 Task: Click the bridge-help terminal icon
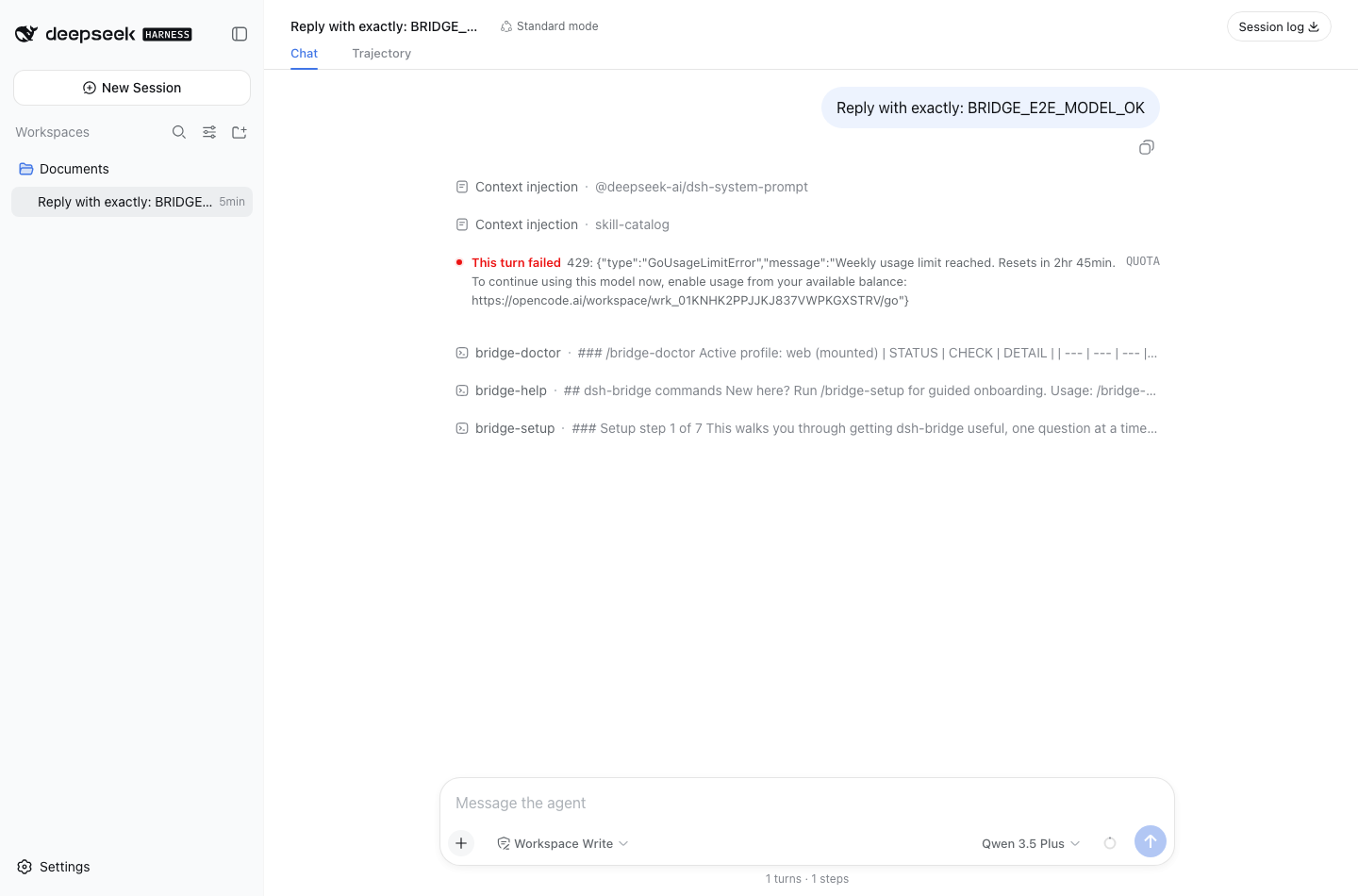(462, 390)
